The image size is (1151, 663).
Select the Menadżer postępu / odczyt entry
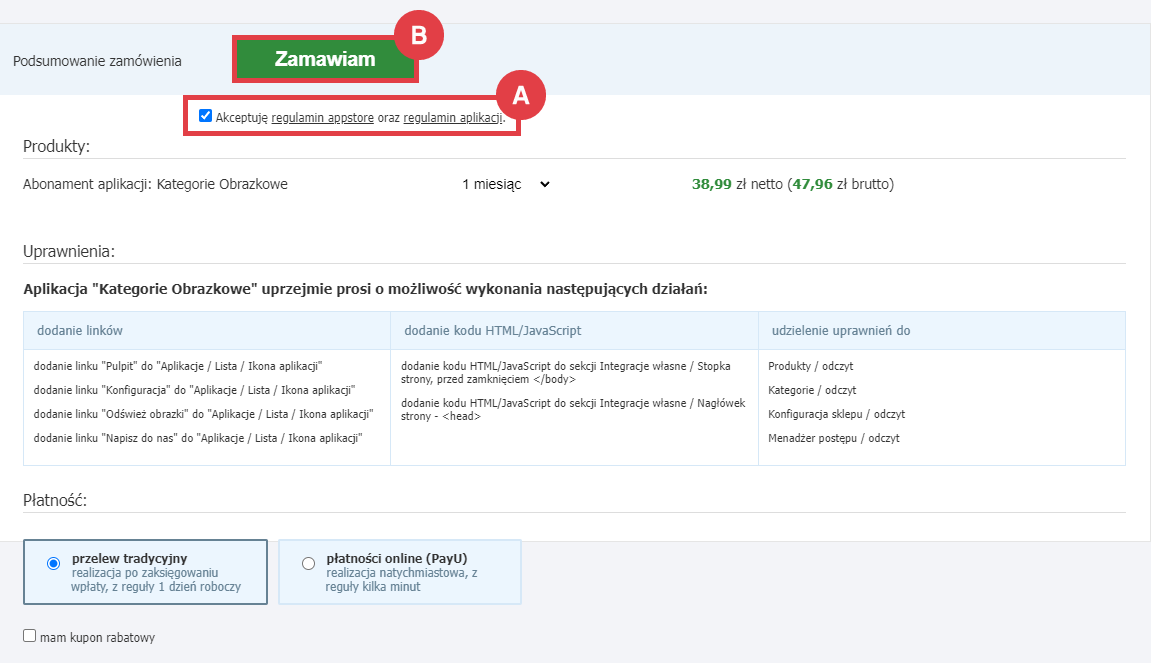pos(833,438)
